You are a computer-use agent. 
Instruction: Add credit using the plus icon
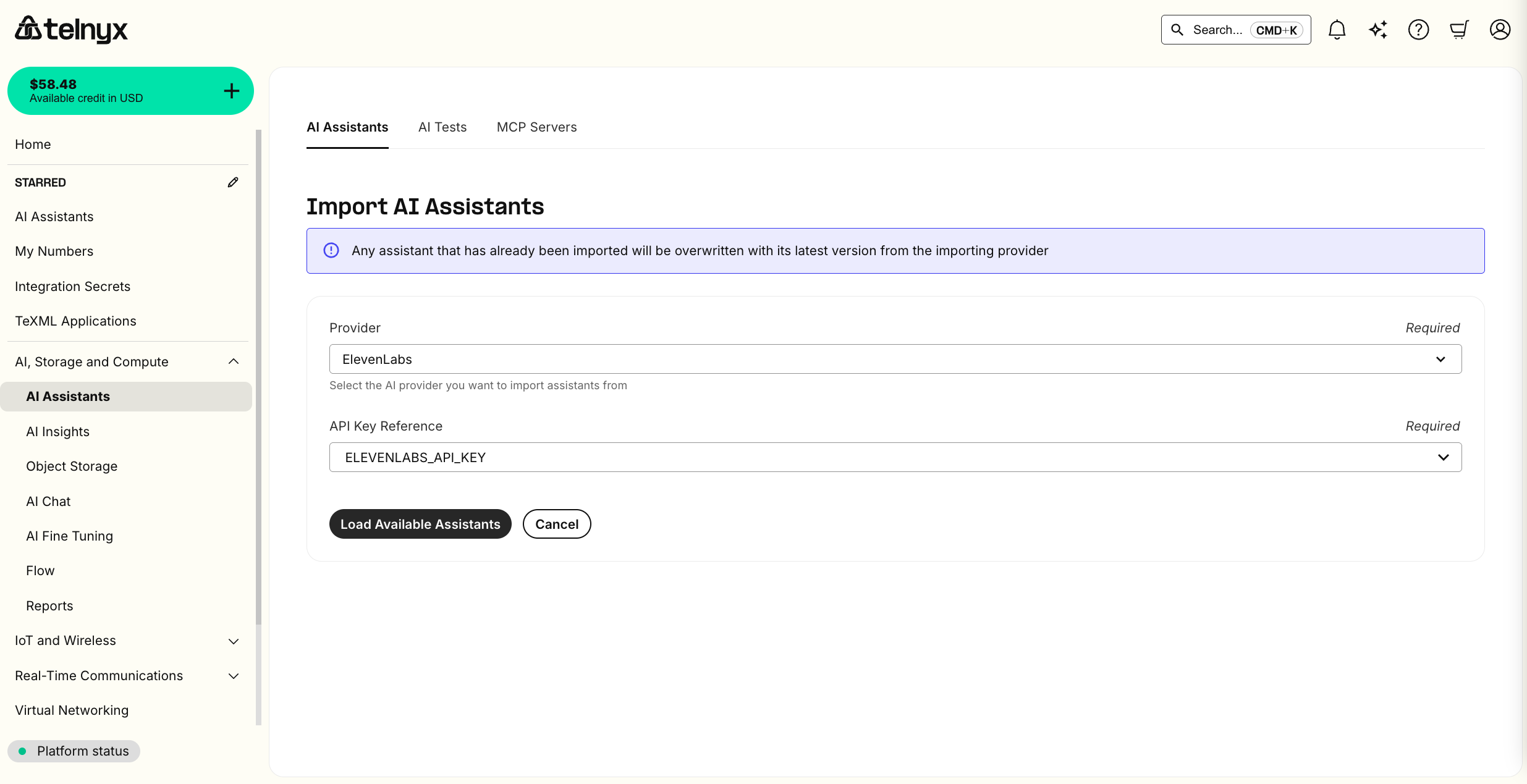click(x=231, y=90)
